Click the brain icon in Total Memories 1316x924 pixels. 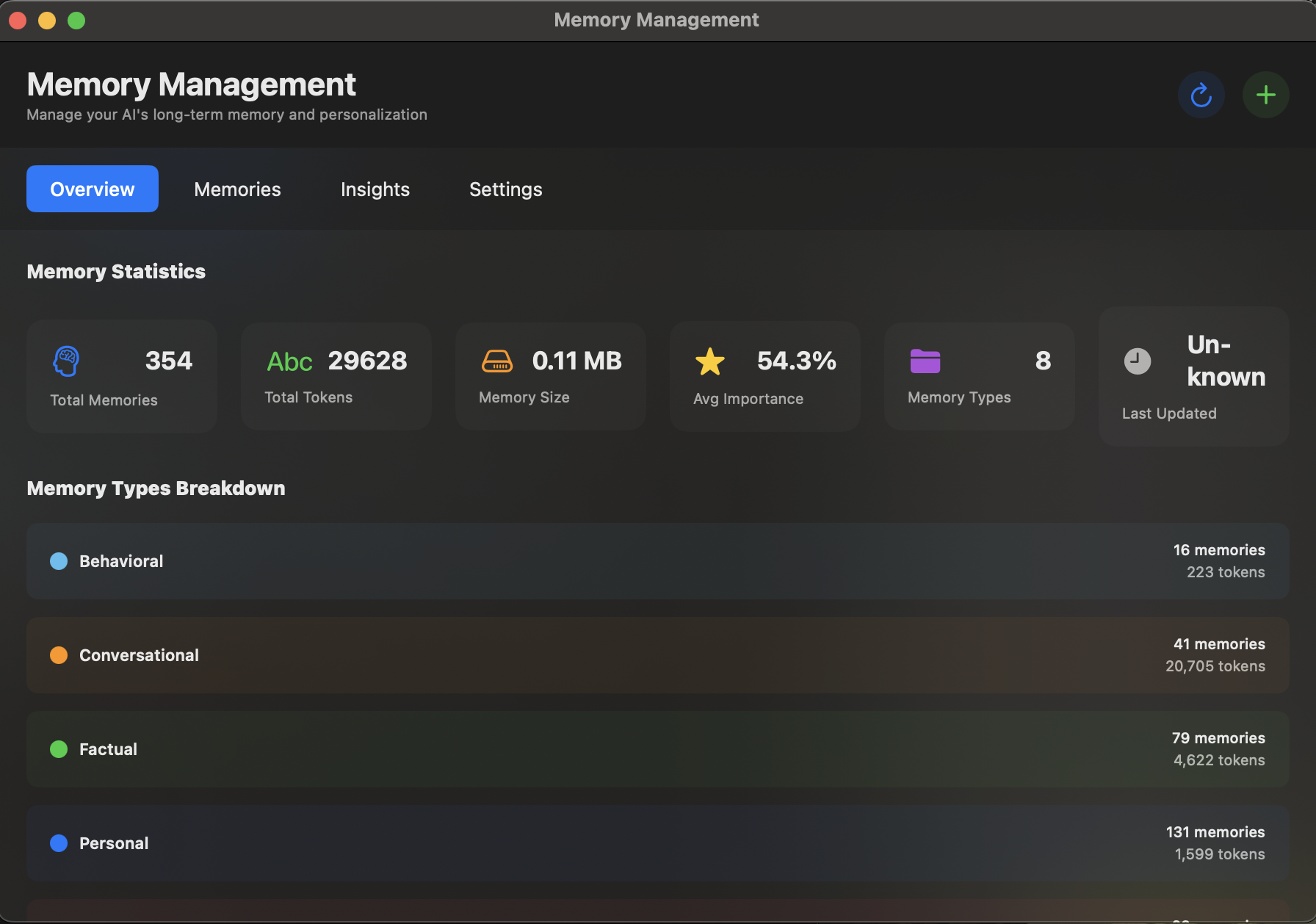point(66,361)
